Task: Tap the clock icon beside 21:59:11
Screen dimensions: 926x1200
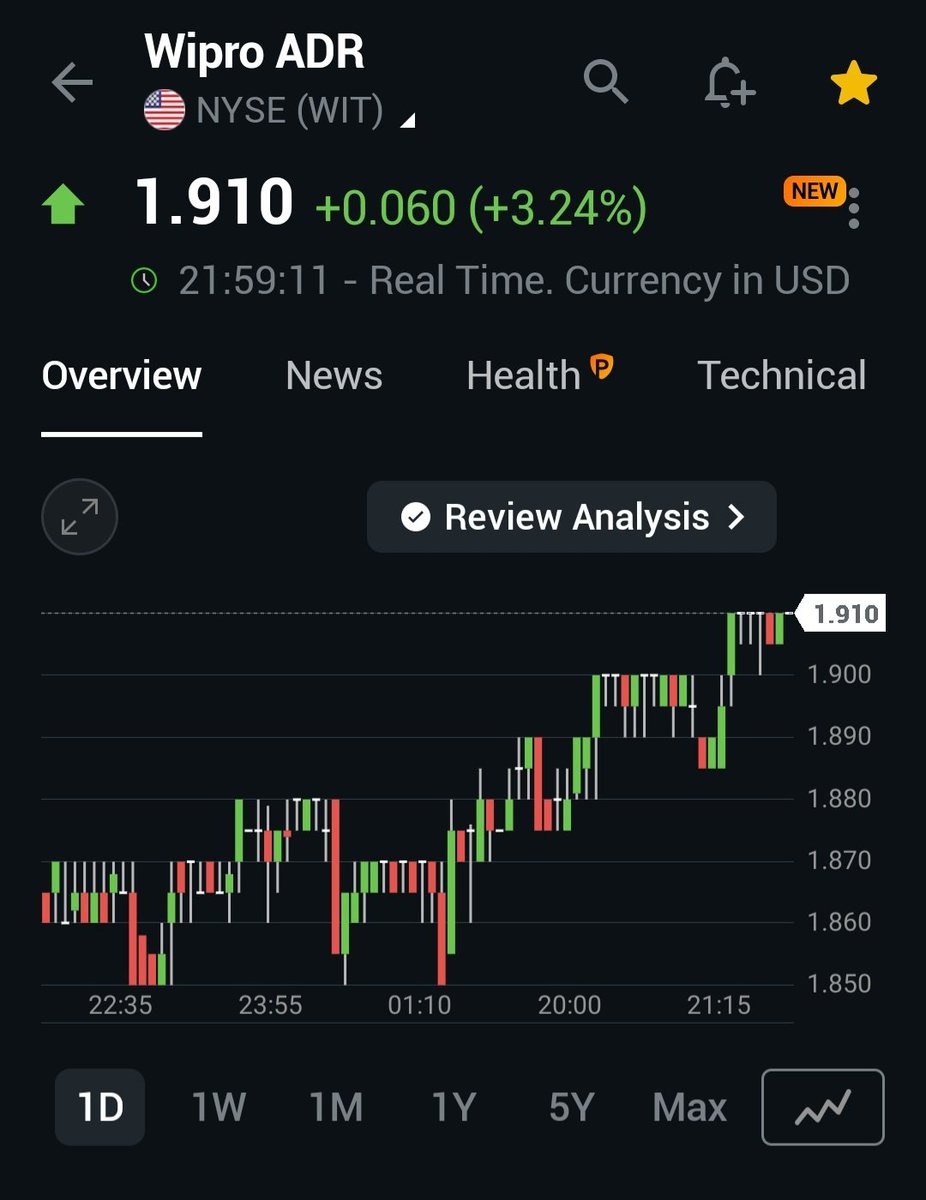Action: click(x=145, y=281)
